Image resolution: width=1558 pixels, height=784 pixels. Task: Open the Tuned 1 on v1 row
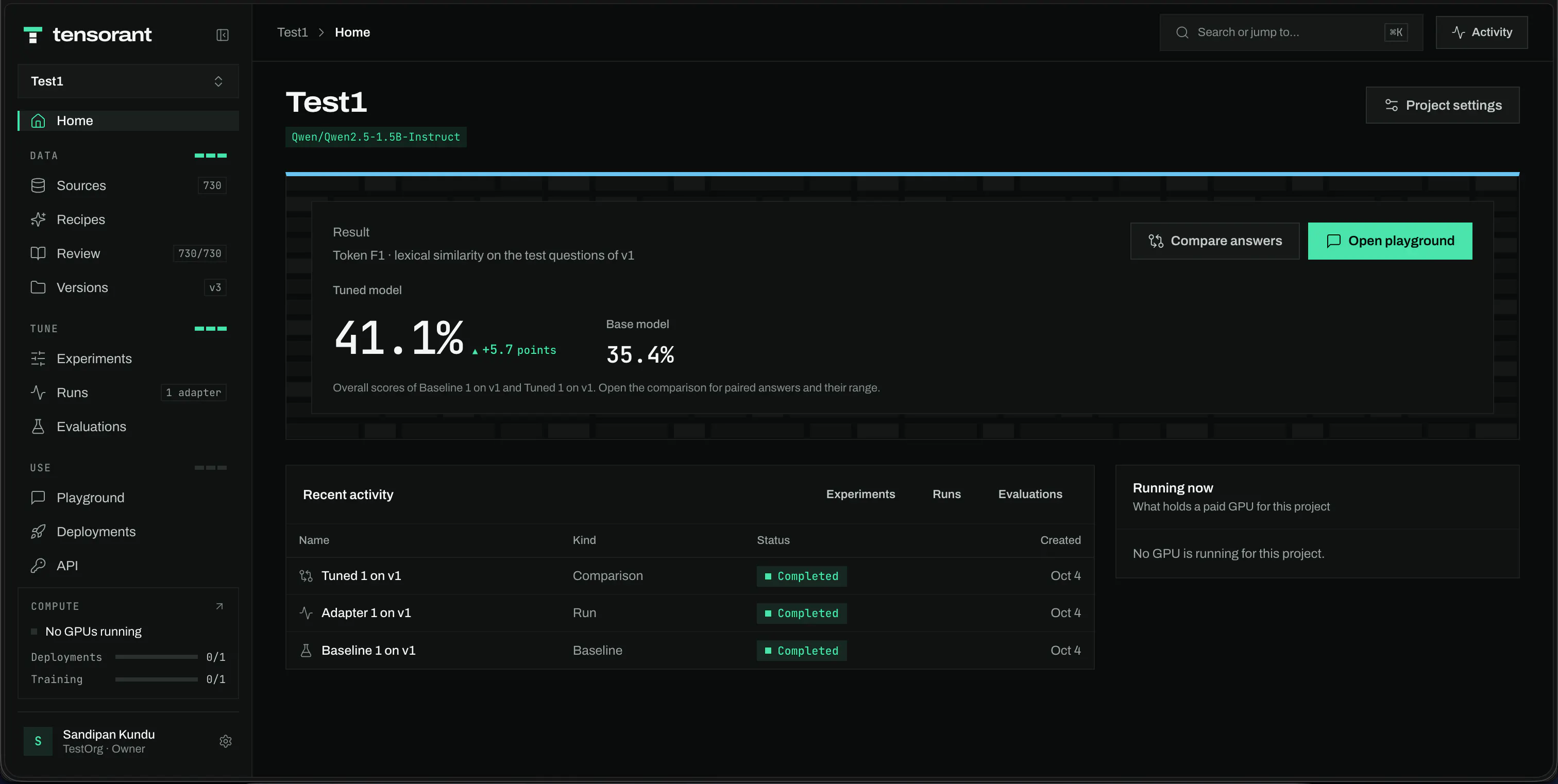[689, 576]
